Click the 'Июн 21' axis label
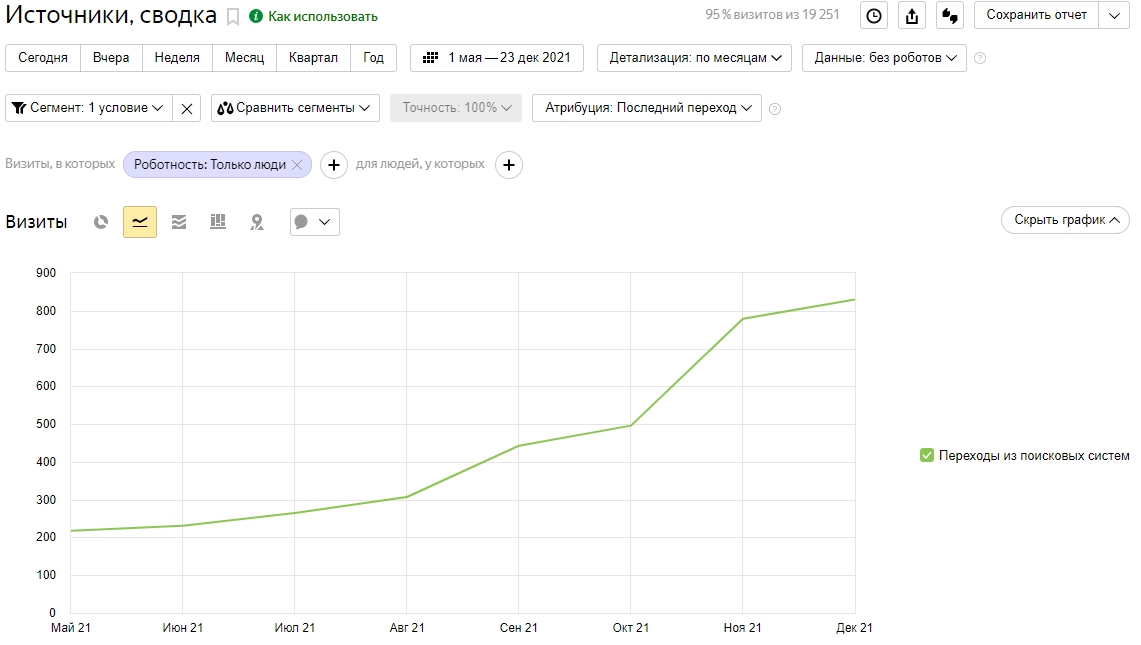Viewport: 1141px width, 645px height. [183, 628]
